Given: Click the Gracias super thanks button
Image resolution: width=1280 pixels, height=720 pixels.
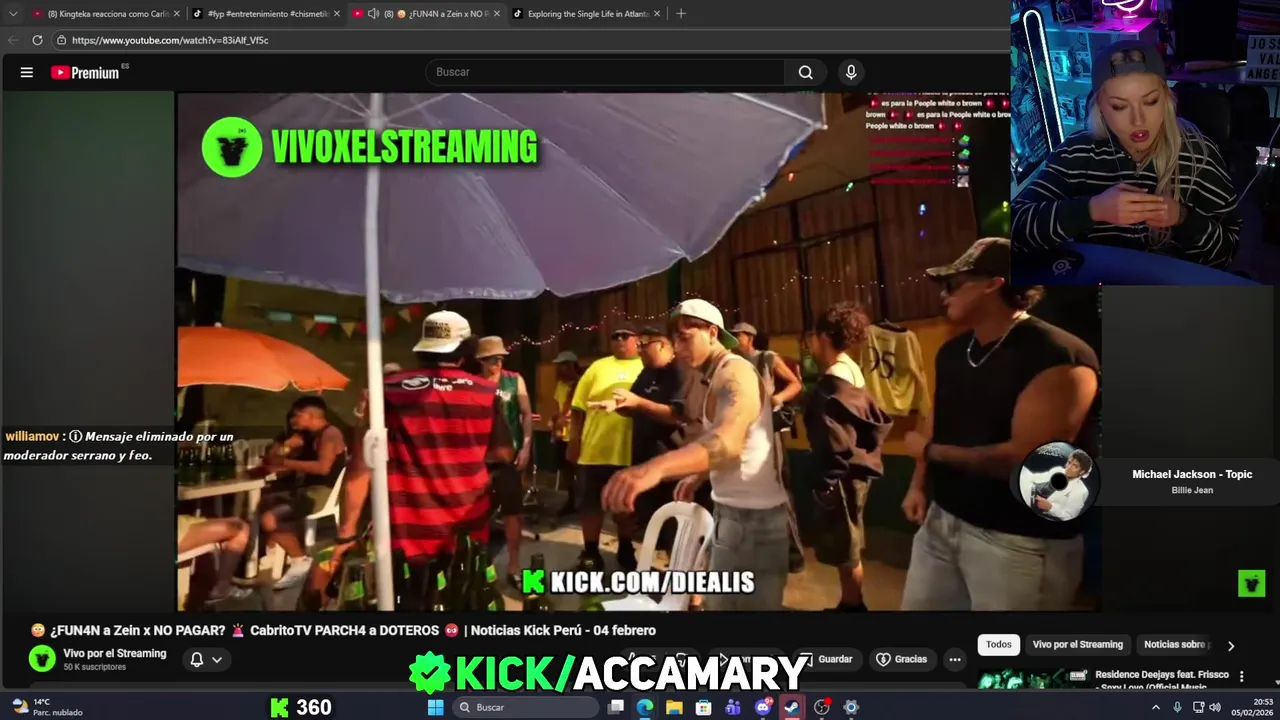Looking at the screenshot, I should point(902,659).
